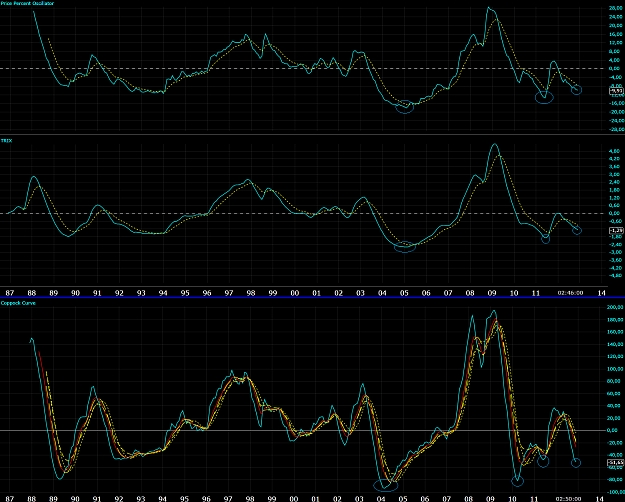Click year 05 on the TRIX time axis

(x=404, y=293)
